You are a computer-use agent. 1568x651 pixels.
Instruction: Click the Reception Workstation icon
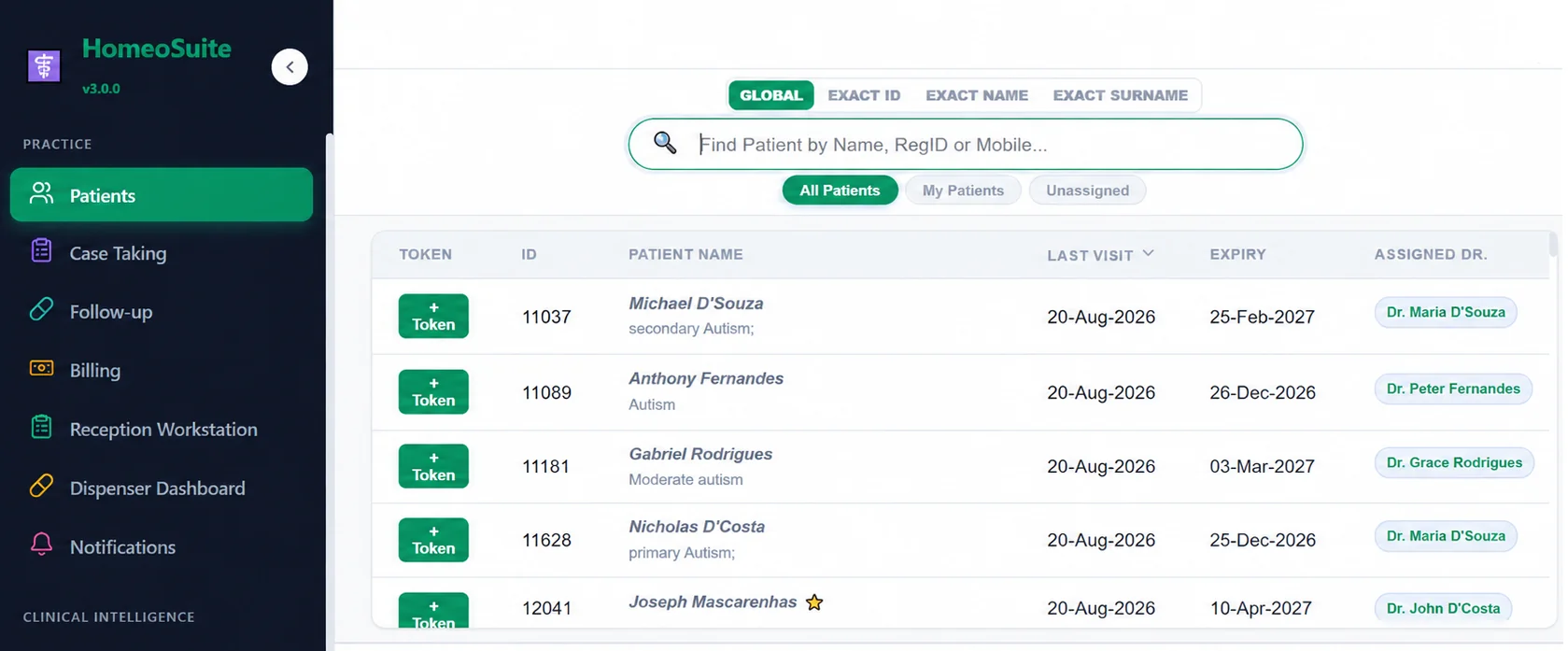pos(41,427)
